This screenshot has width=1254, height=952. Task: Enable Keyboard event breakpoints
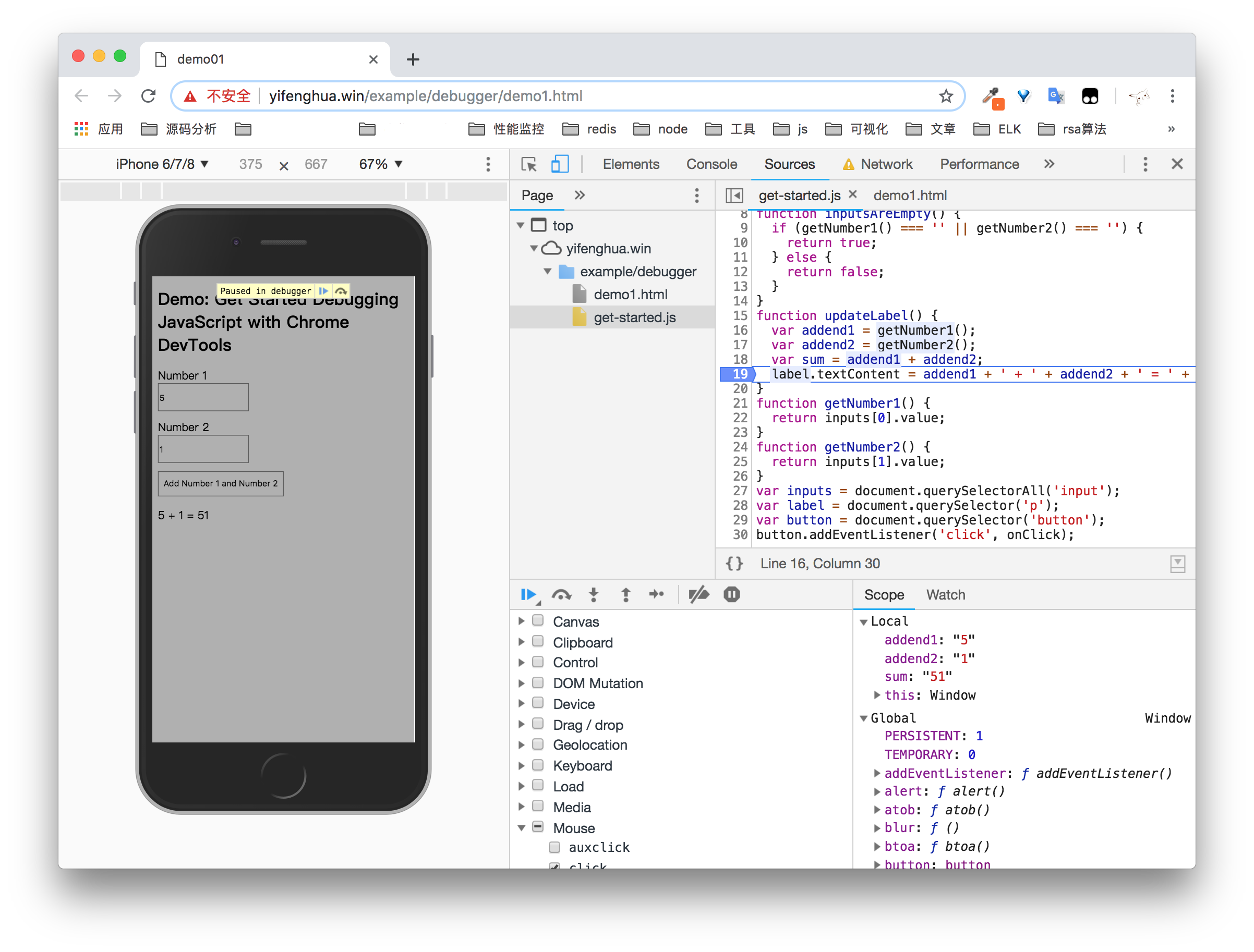[538, 764]
